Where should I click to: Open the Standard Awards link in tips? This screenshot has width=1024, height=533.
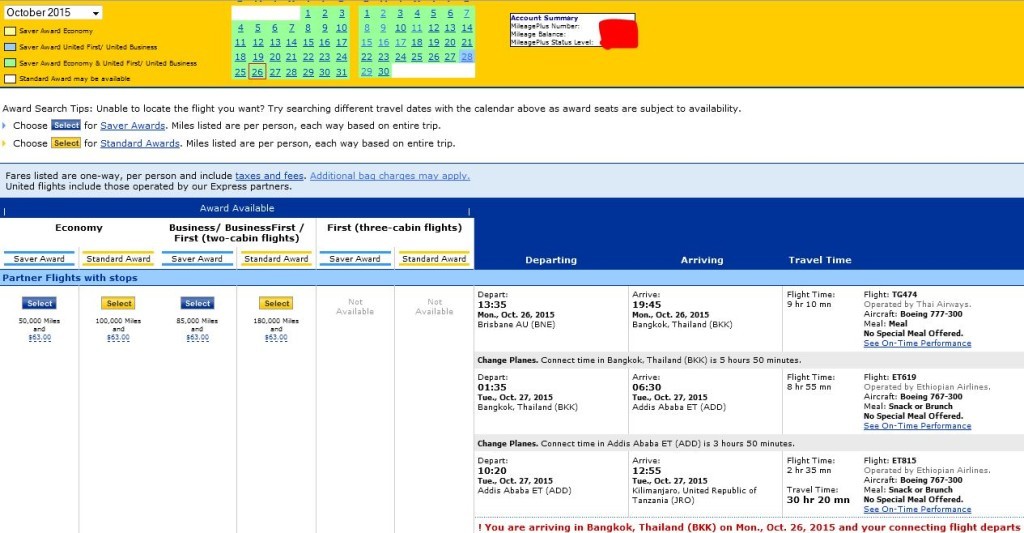[140, 143]
